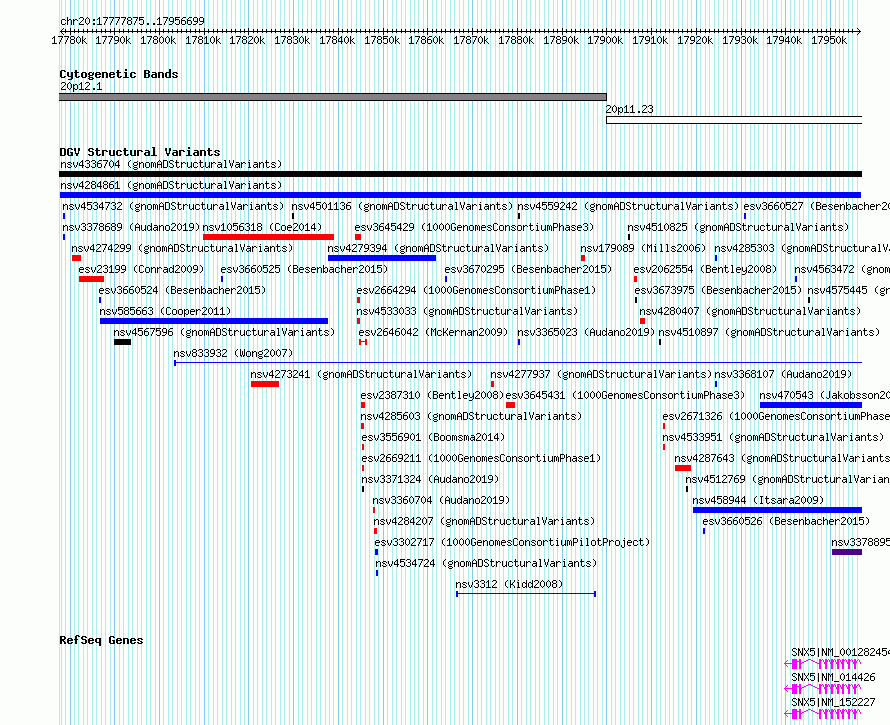Open the esv2062554 (Bentley2008) label
This screenshot has height=725, width=890.
coord(705,269)
